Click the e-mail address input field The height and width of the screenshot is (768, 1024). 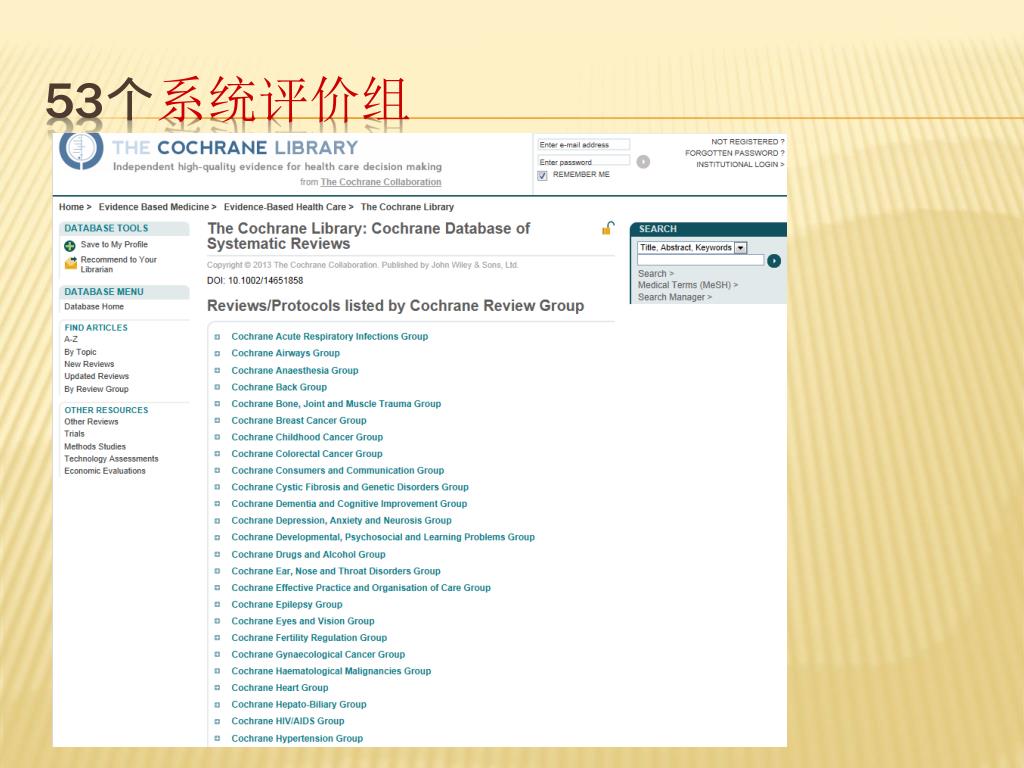[584, 145]
